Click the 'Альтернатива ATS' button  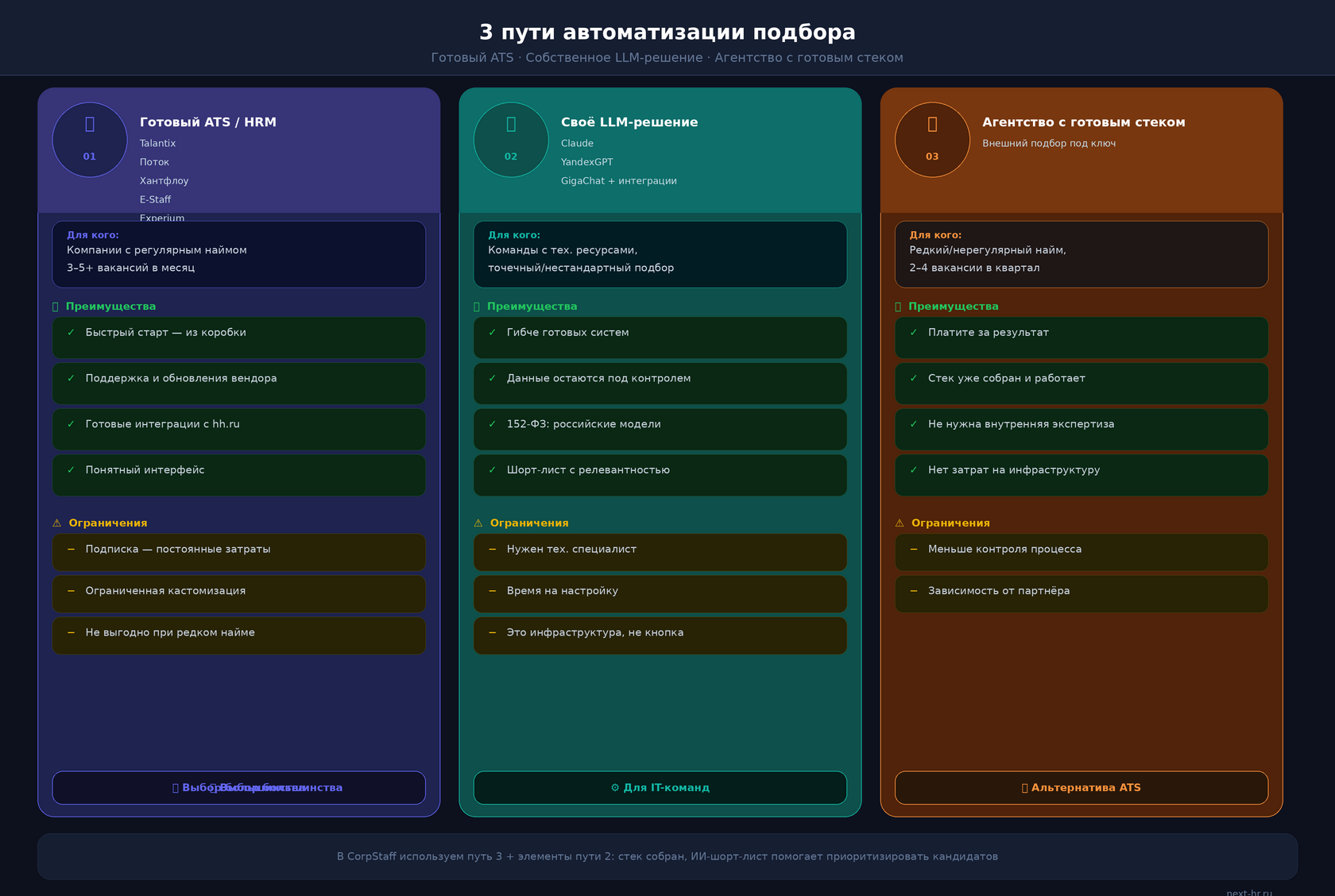1082,788
